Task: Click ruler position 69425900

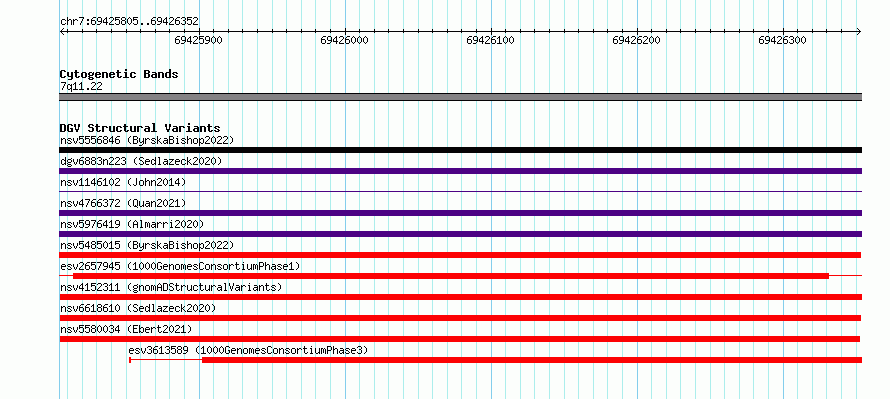Action: click(x=199, y=40)
